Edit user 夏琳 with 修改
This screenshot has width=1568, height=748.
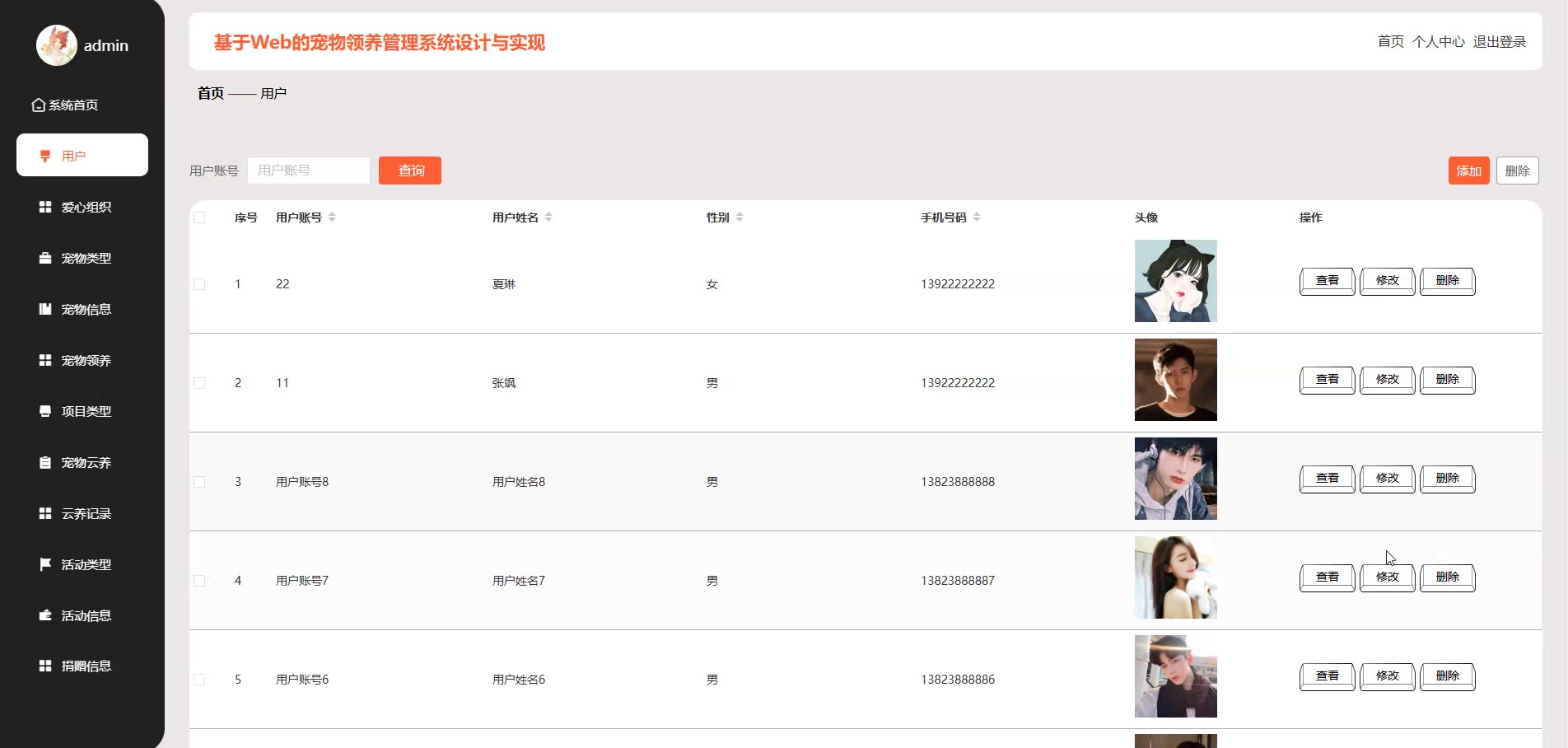pos(1388,281)
